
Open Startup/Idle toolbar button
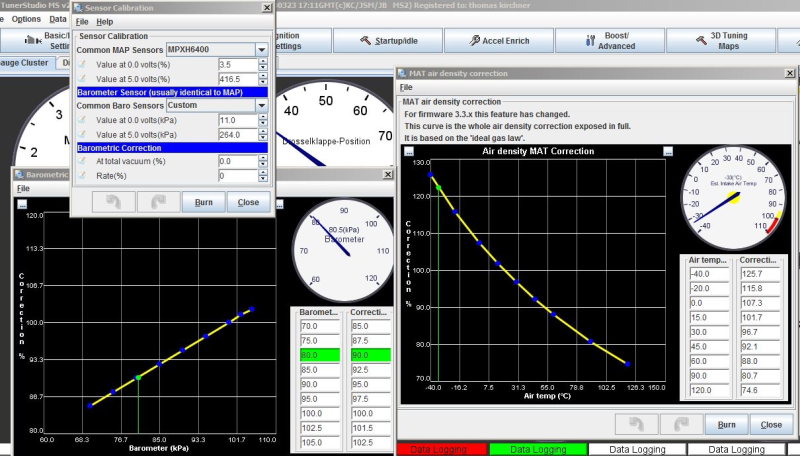(387, 41)
